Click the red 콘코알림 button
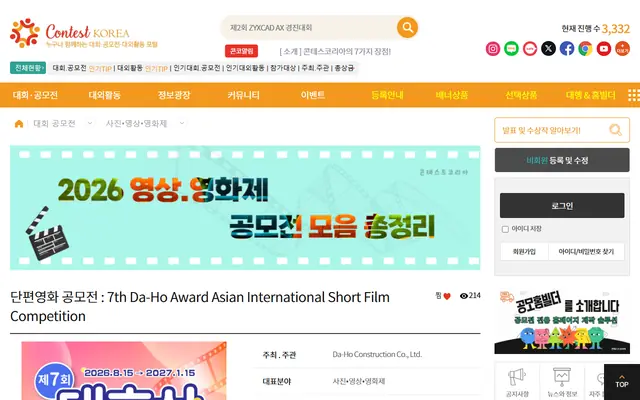This screenshot has width=640, height=400. pos(241,51)
